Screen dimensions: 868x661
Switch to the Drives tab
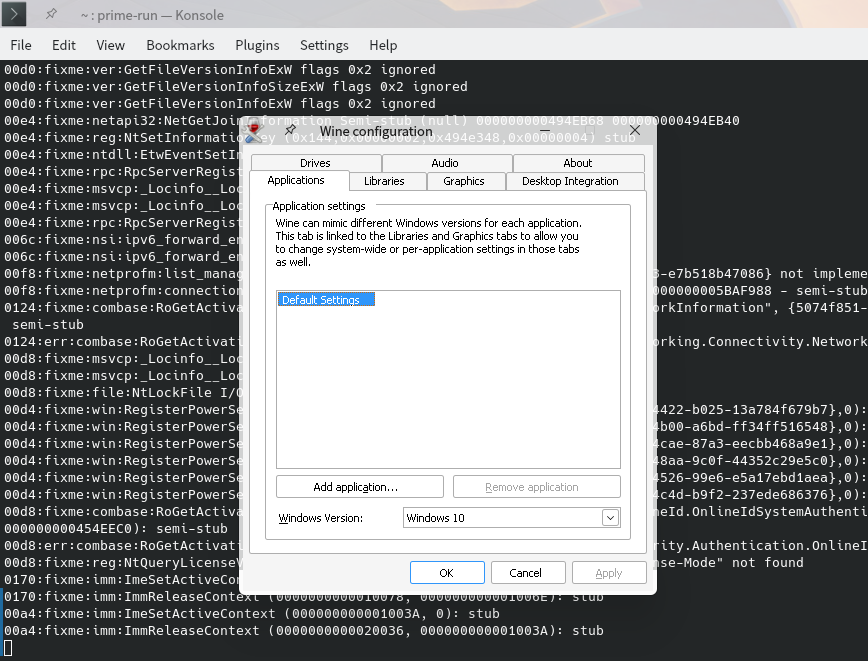tap(316, 163)
